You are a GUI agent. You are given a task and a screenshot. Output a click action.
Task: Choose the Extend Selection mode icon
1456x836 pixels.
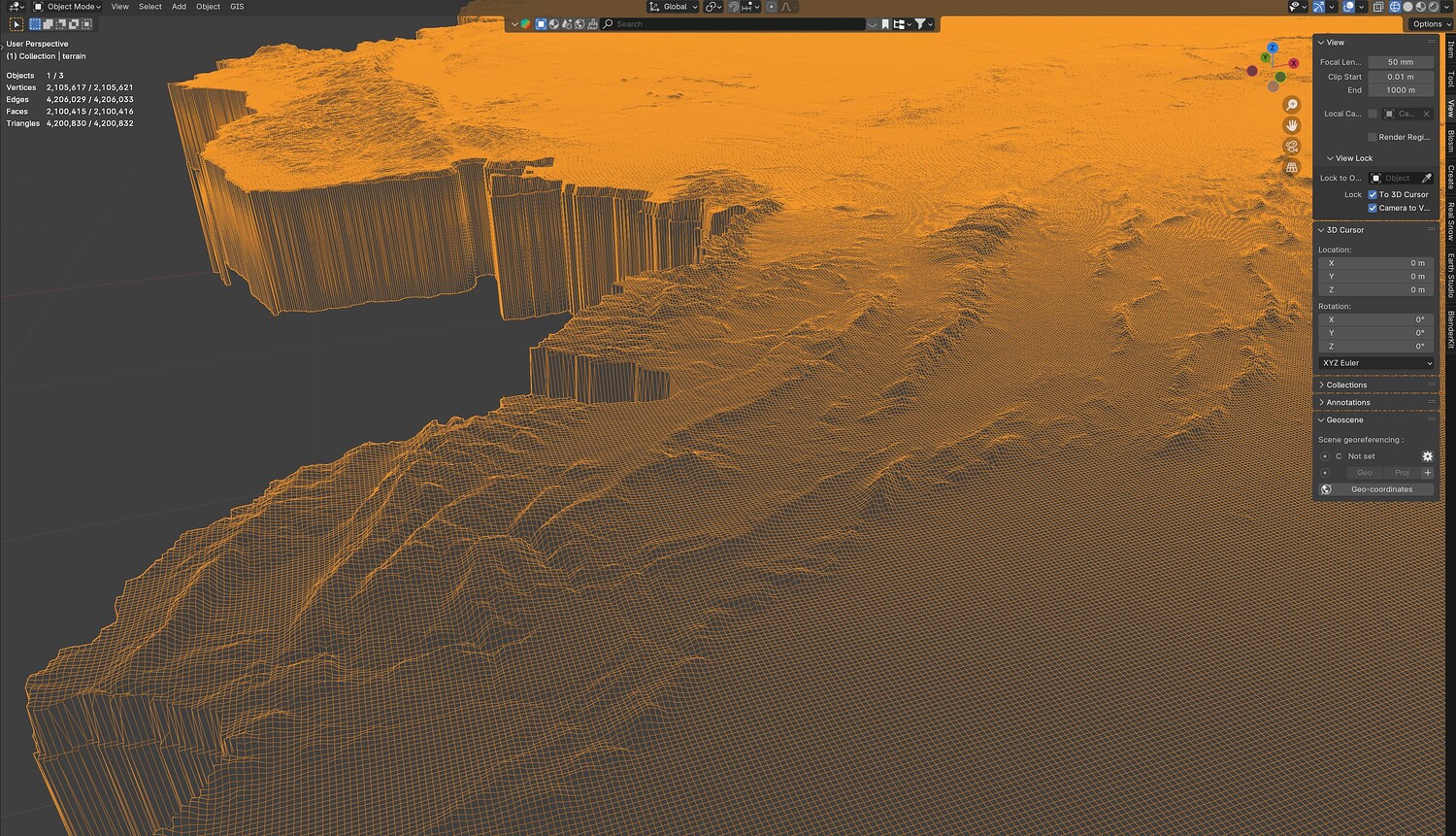[49, 24]
